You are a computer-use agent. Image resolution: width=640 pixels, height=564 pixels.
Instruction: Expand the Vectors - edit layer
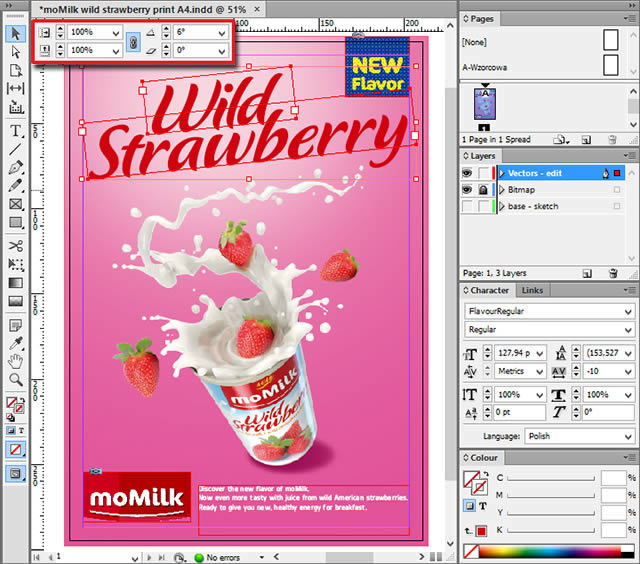502,173
